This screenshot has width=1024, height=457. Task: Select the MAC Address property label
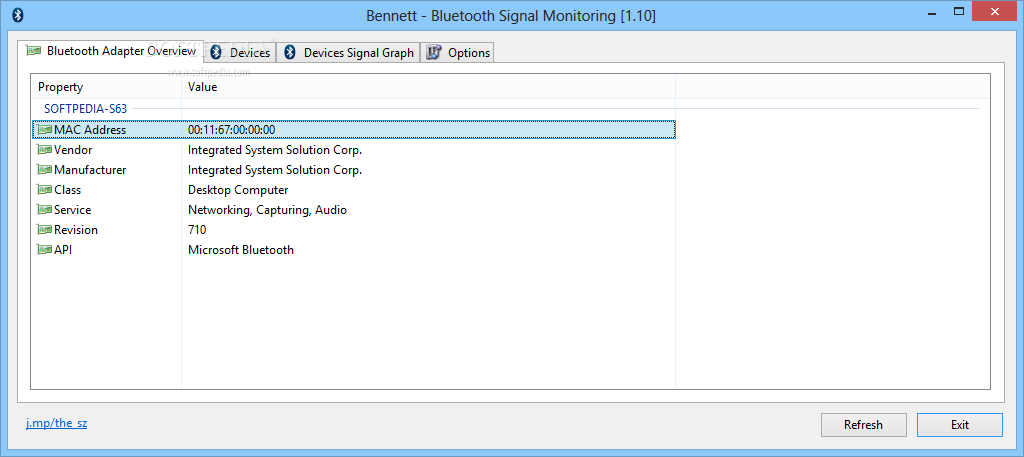point(90,130)
